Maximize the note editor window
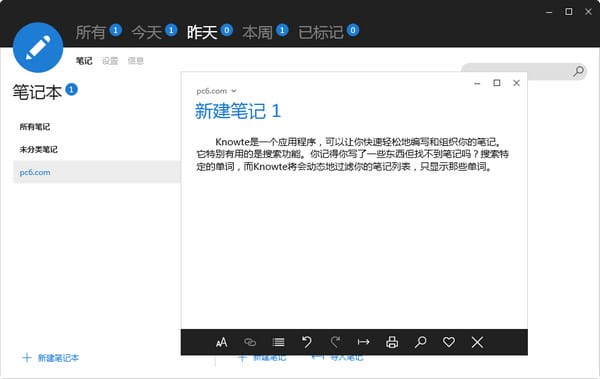Viewport: 600px width, 379px height. (x=497, y=83)
